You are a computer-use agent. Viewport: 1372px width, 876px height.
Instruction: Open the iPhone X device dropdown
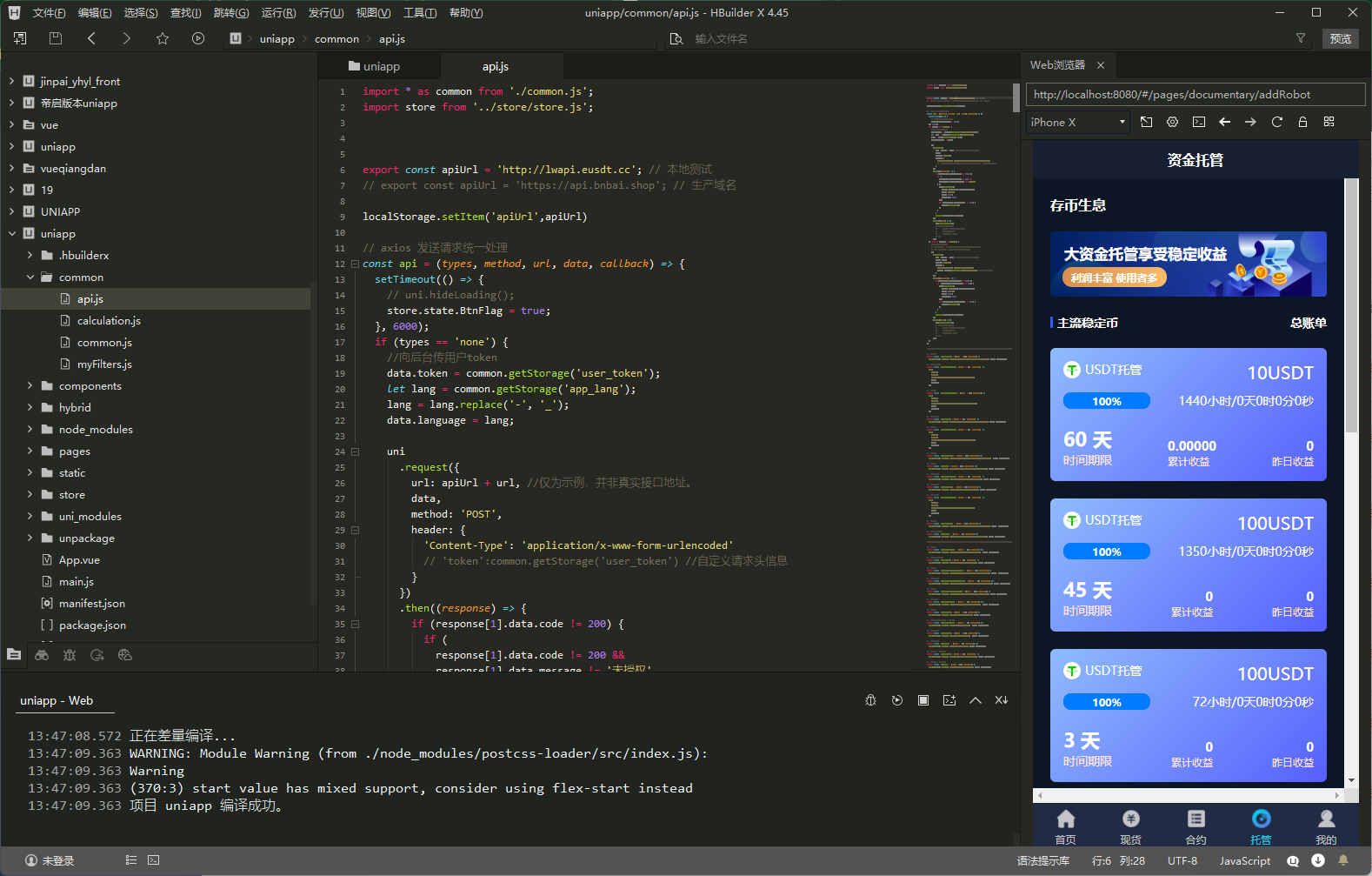point(1077,122)
